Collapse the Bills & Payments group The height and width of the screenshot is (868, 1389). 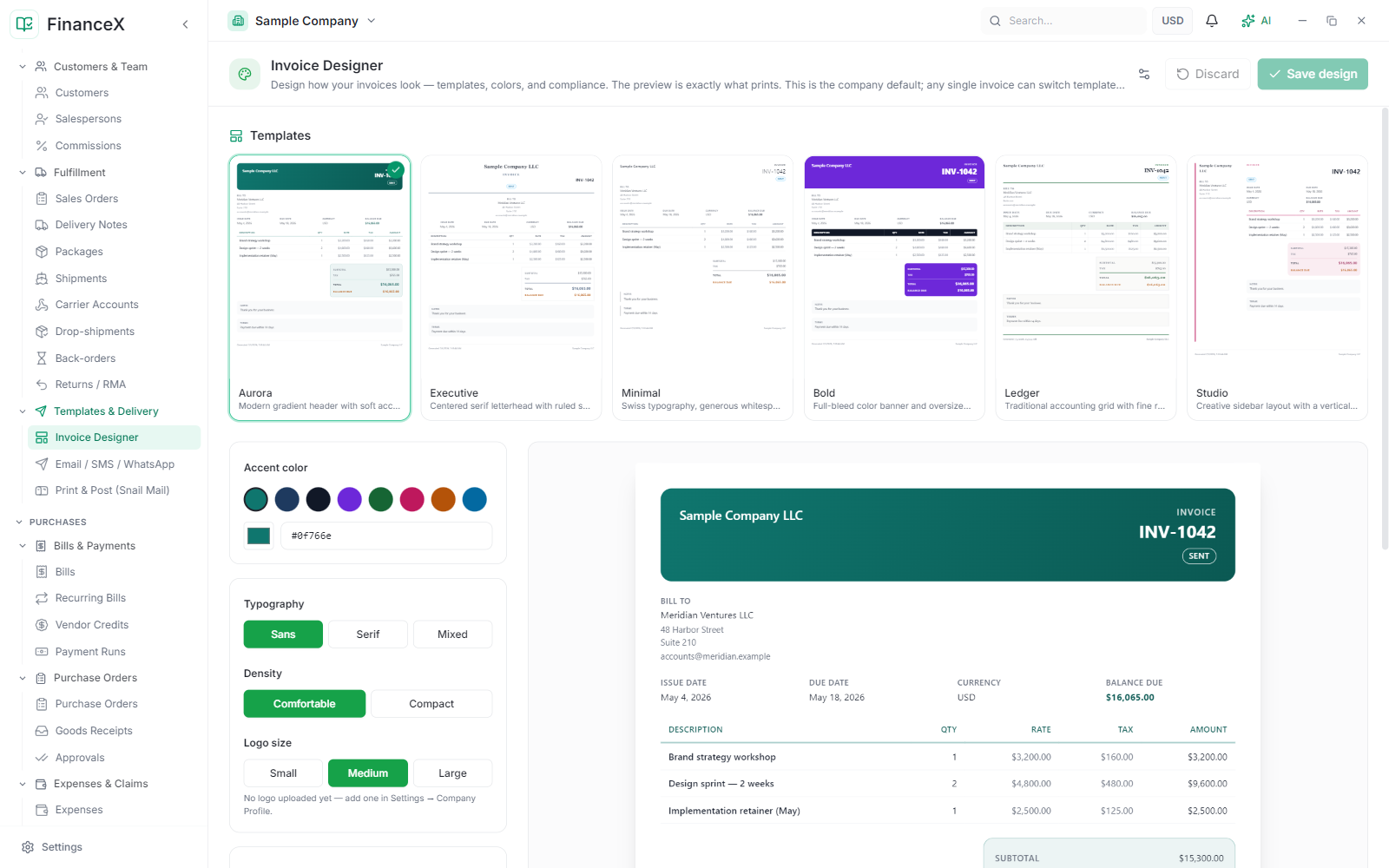(23, 546)
